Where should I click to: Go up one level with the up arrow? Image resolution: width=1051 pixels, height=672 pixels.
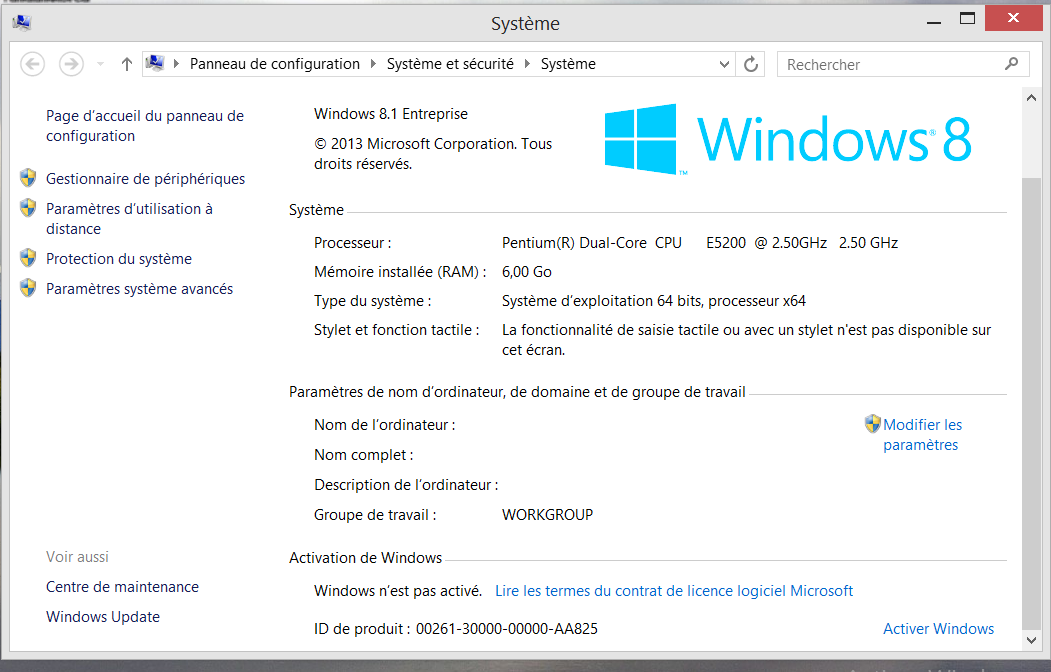[127, 64]
